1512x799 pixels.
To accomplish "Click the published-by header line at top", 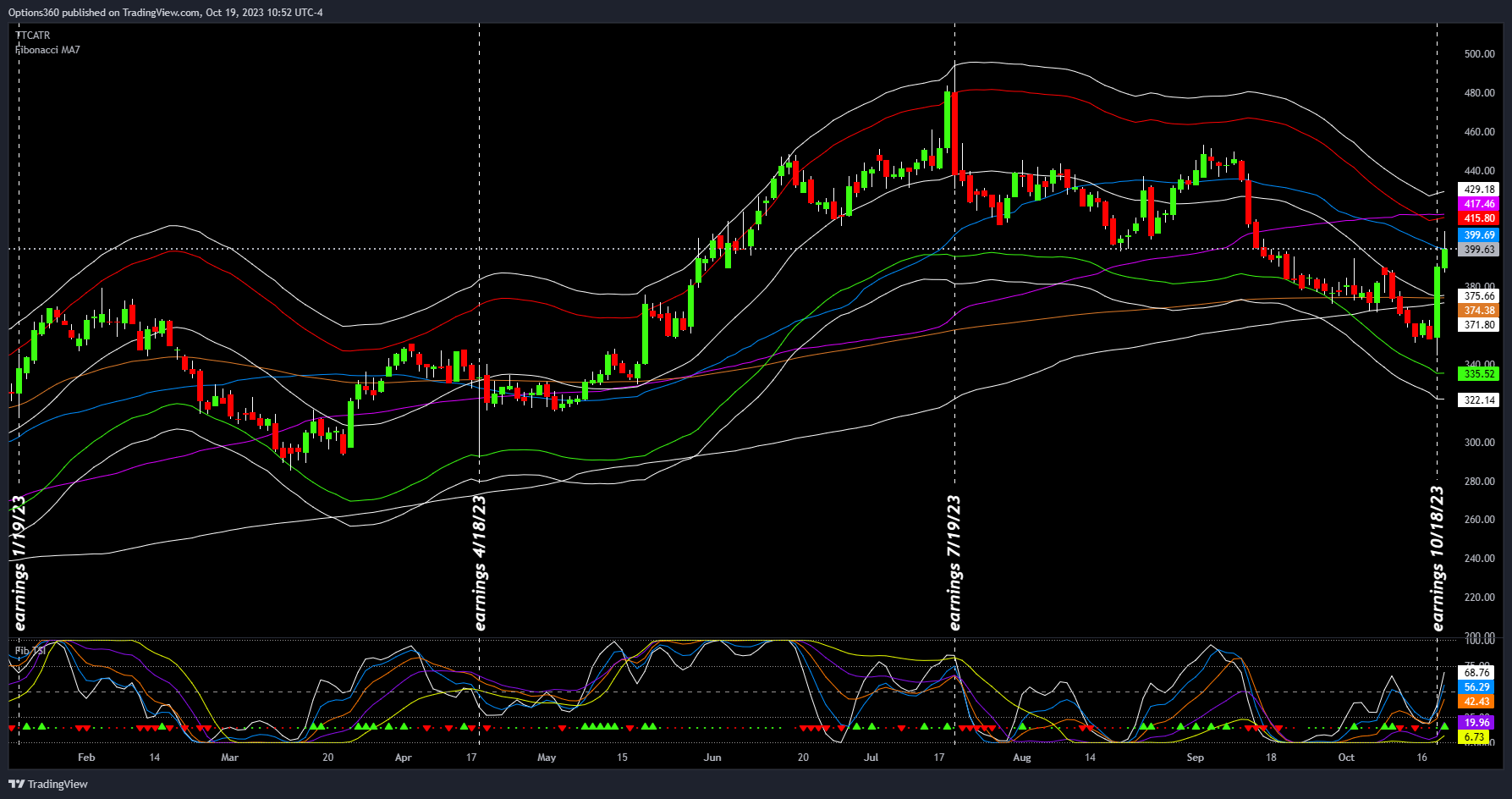I will coord(166,12).
